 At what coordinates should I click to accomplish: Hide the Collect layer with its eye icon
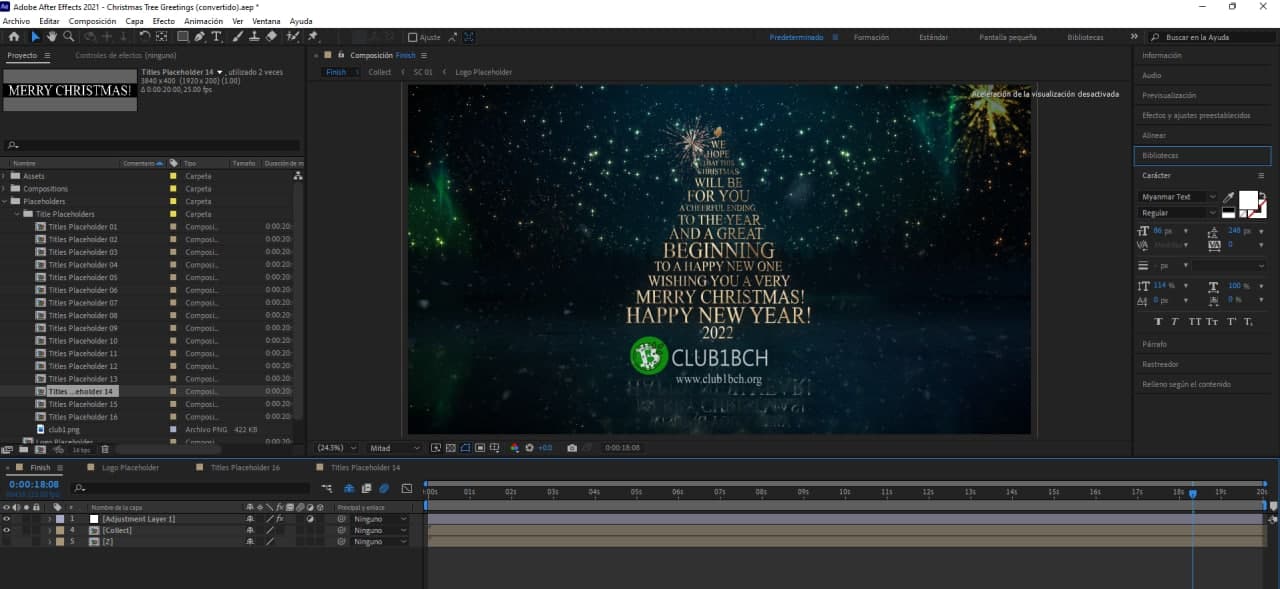point(7,530)
